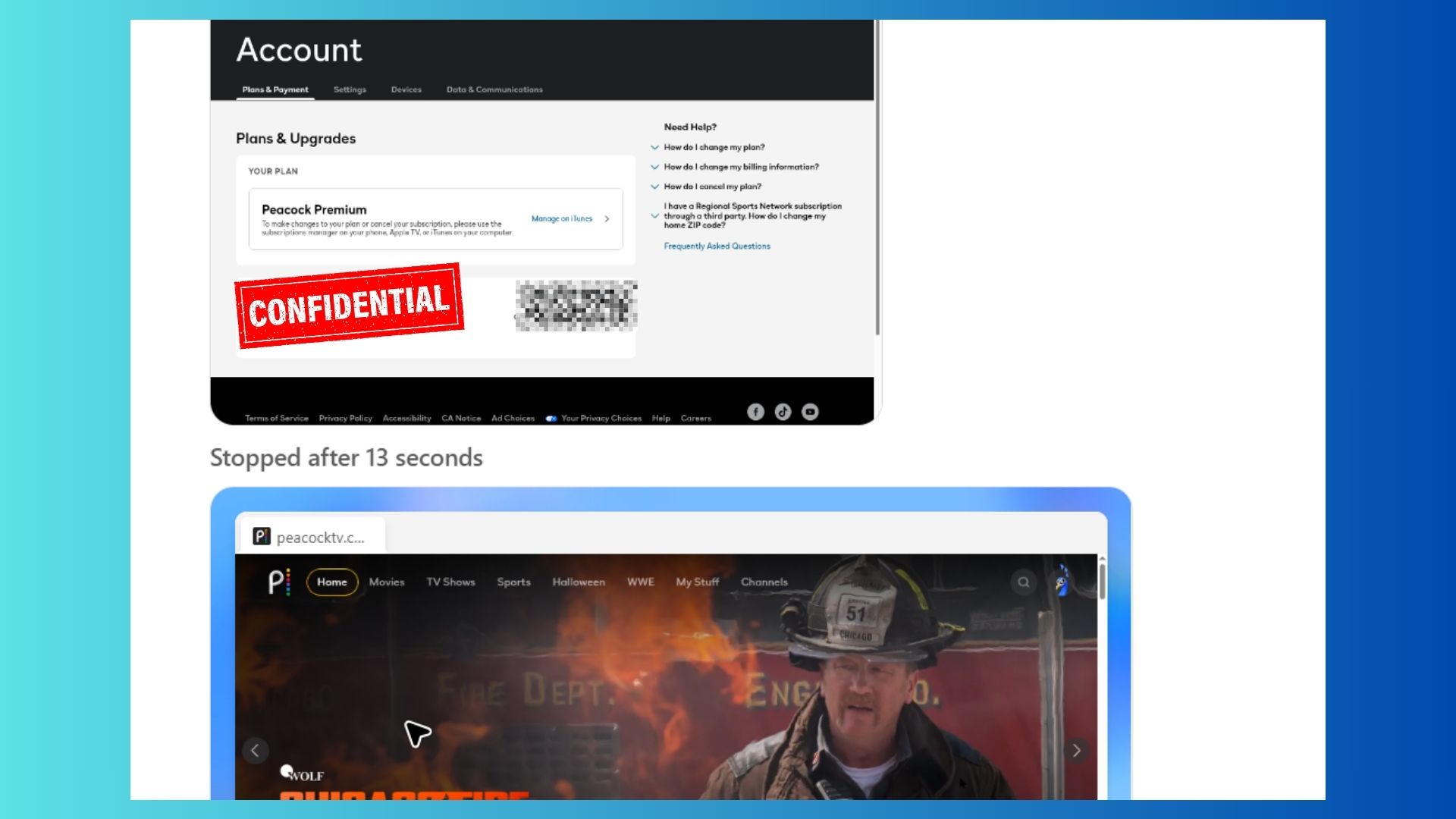Toggle Your Privacy Choices switch icon

point(551,419)
